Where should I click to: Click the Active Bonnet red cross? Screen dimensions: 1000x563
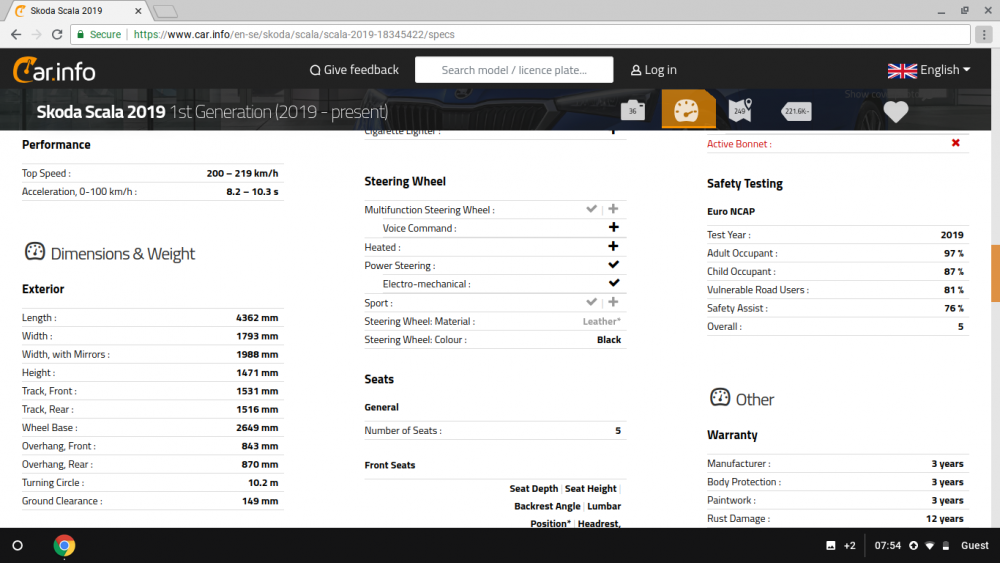pos(955,143)
